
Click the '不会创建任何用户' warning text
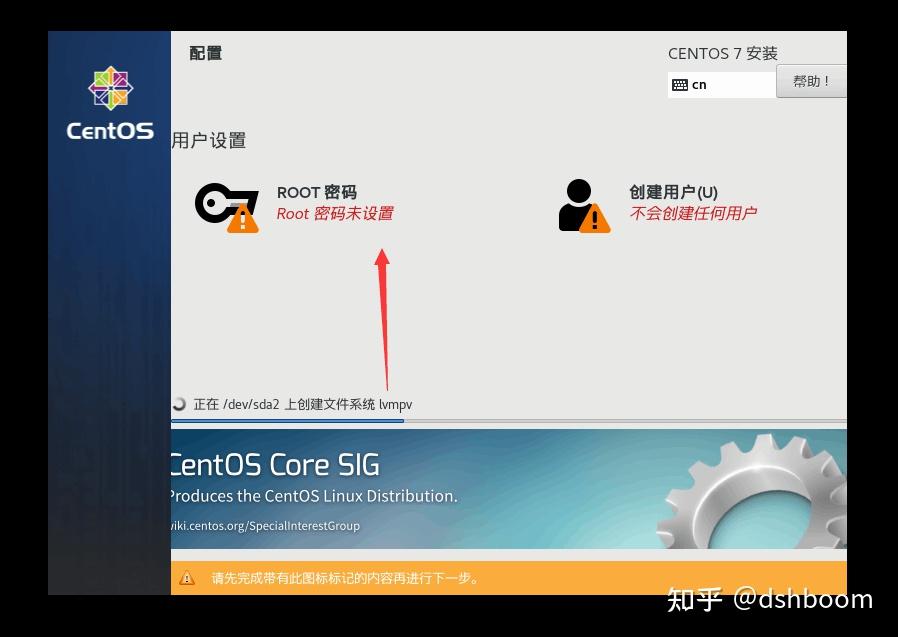[695, 213]
